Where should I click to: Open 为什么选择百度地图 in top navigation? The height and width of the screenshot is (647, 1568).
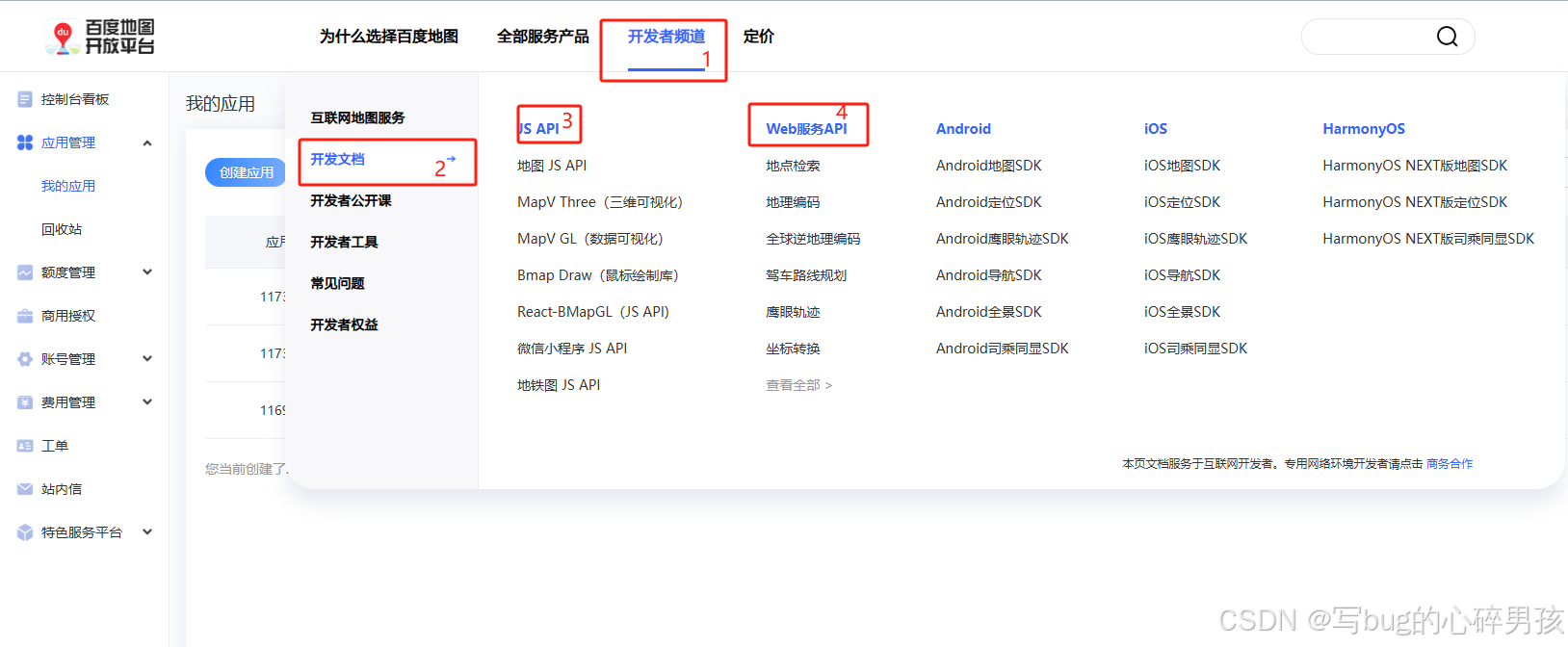(389, 37)
